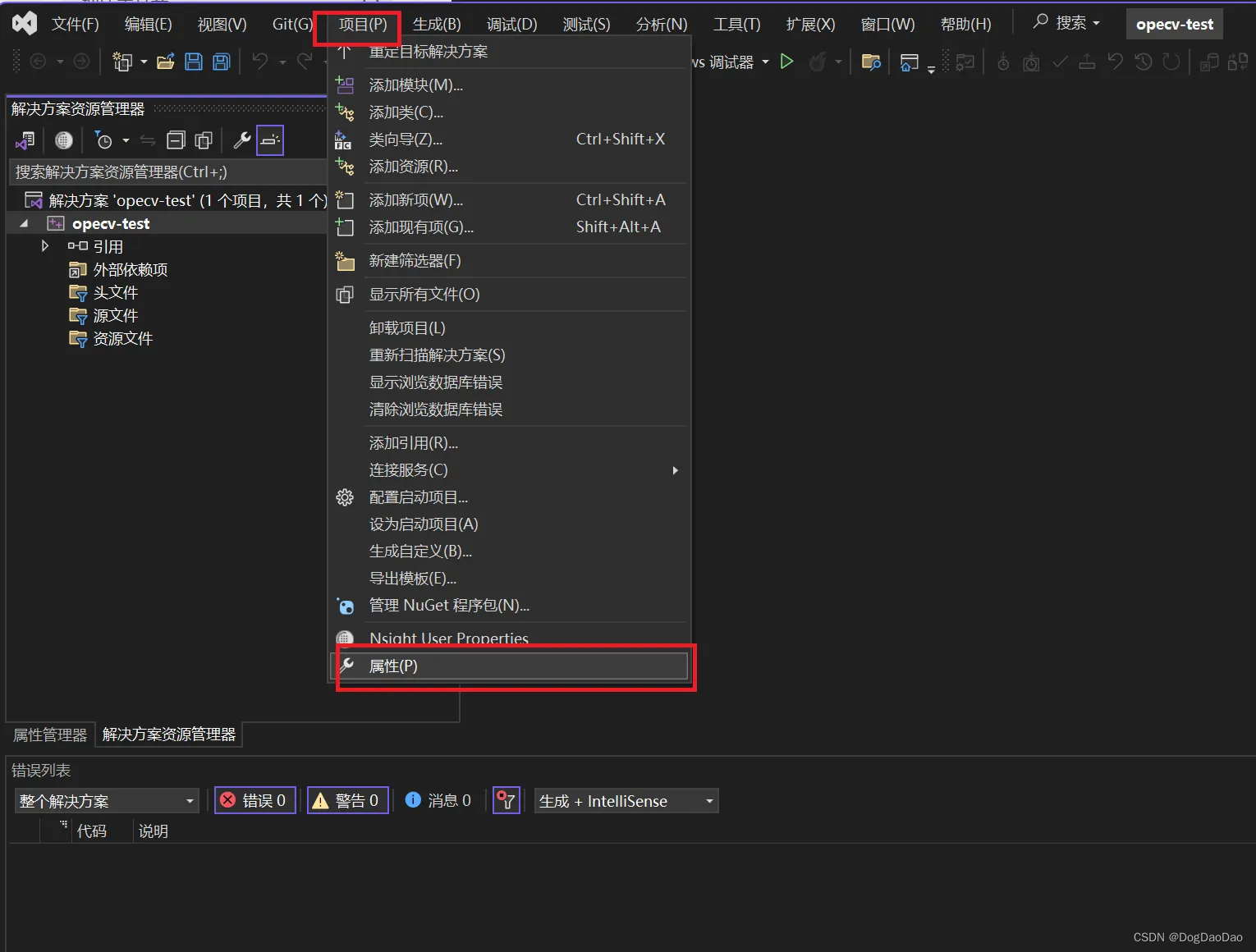Select solution 'opecv-test' root node
This screenshot has height=952, width=1256.
click(x=176, y=200)
